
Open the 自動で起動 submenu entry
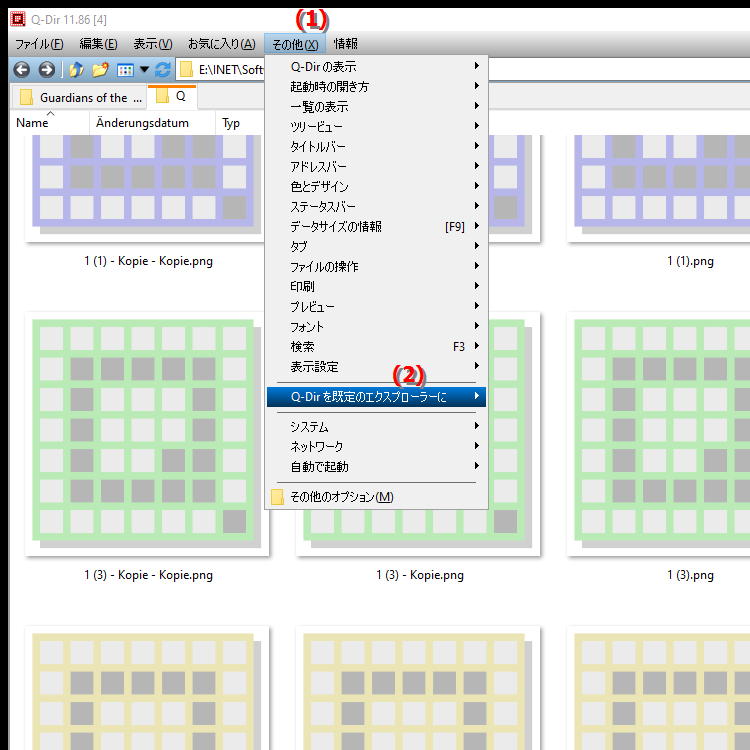click(x=376, y=467)
